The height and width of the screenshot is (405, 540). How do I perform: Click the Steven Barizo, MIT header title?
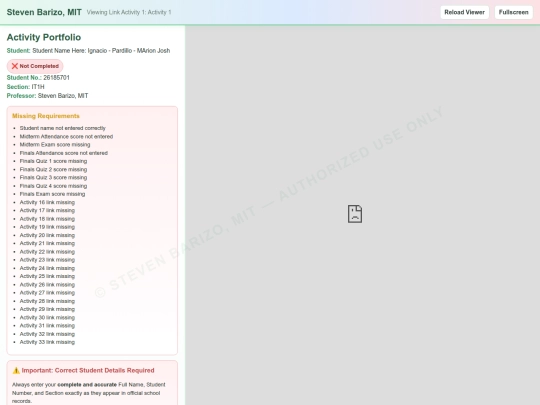pyautogui.click(x=44, y=12)
